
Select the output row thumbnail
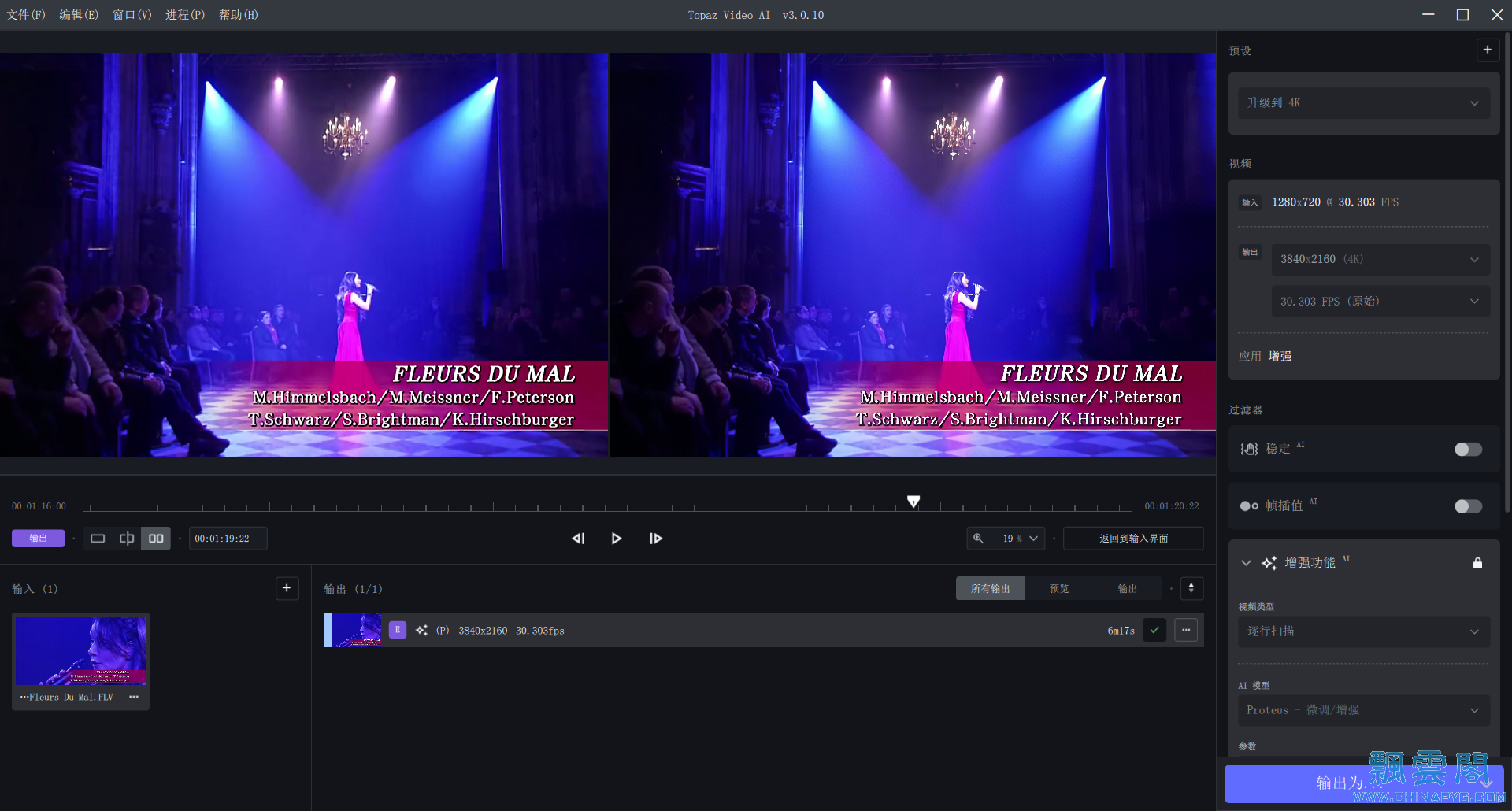(x=356, y=630)
